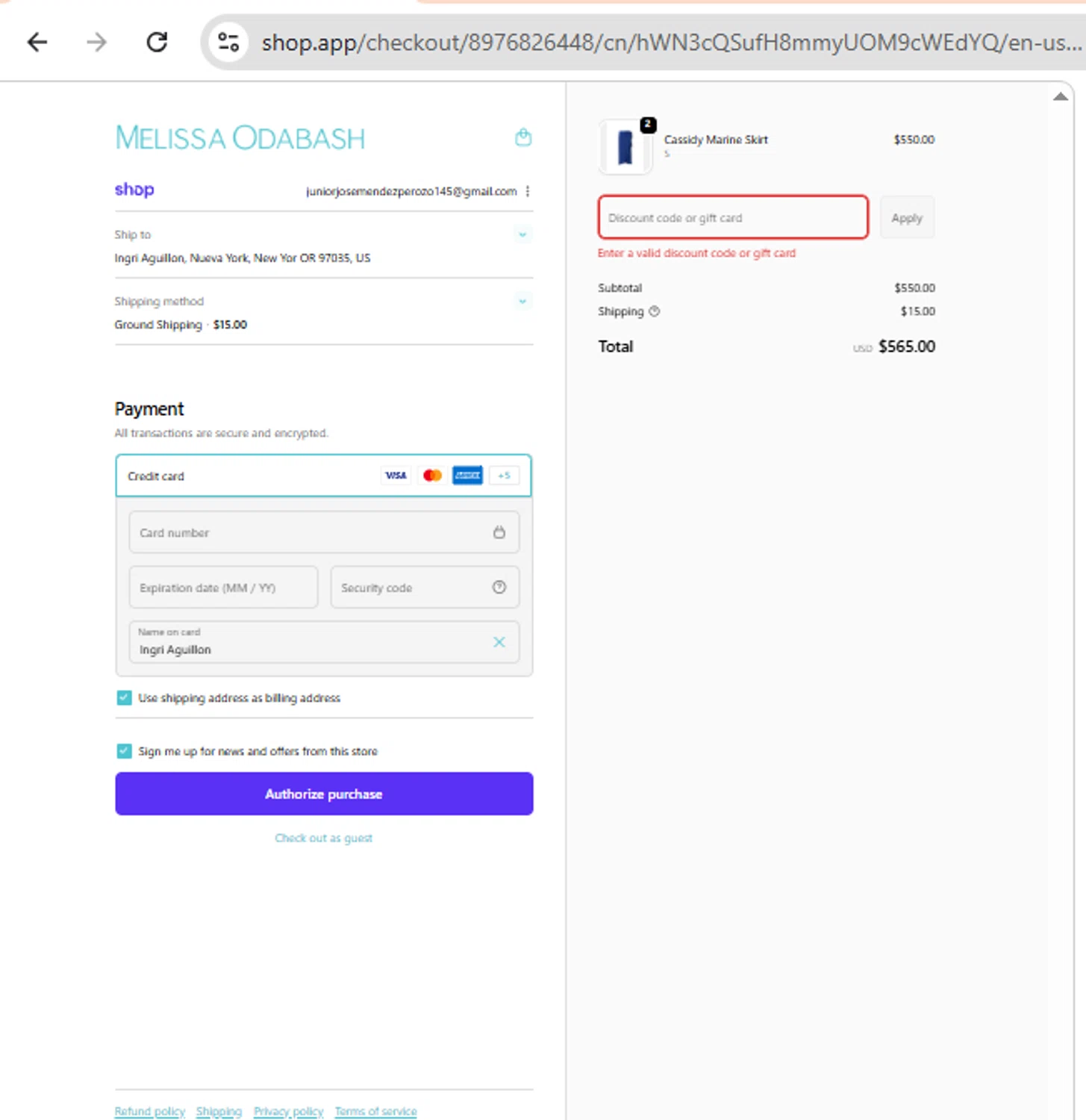Screen dimensions: 1086x1120
Task: Click the Visa card icon
Action: tap(396, 476)
